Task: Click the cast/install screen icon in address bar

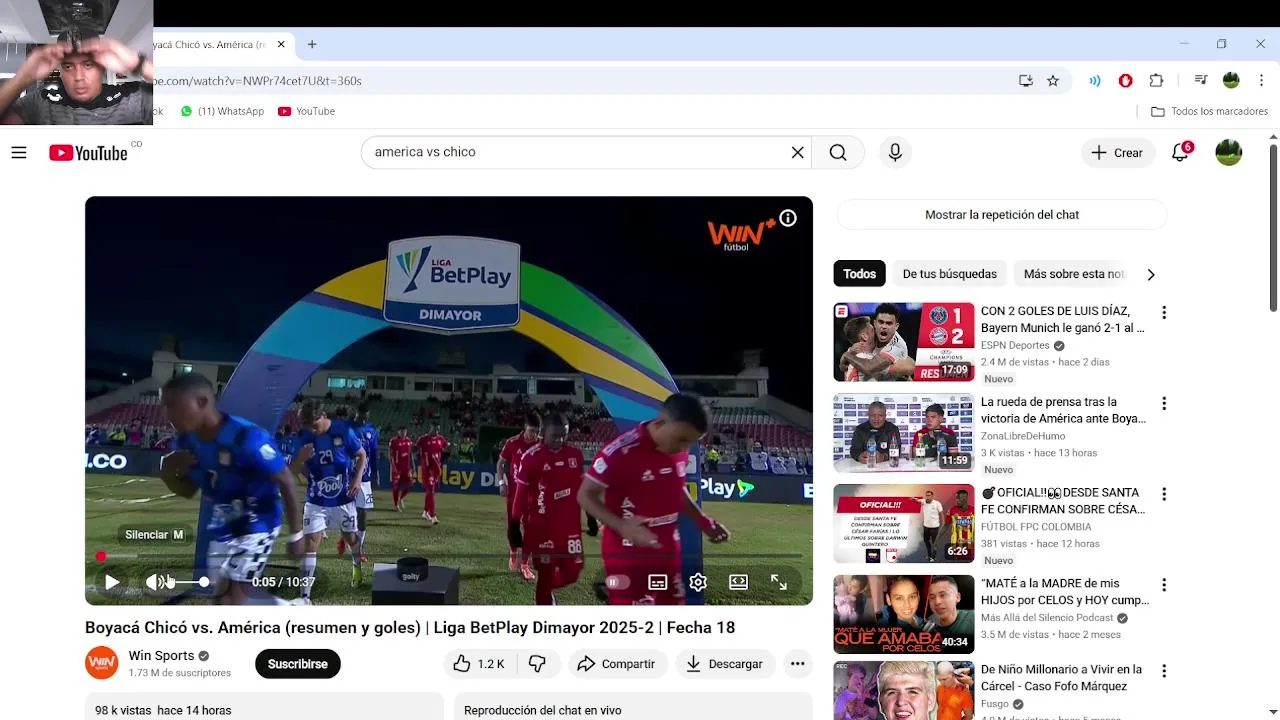Action: coord(1026,81)
